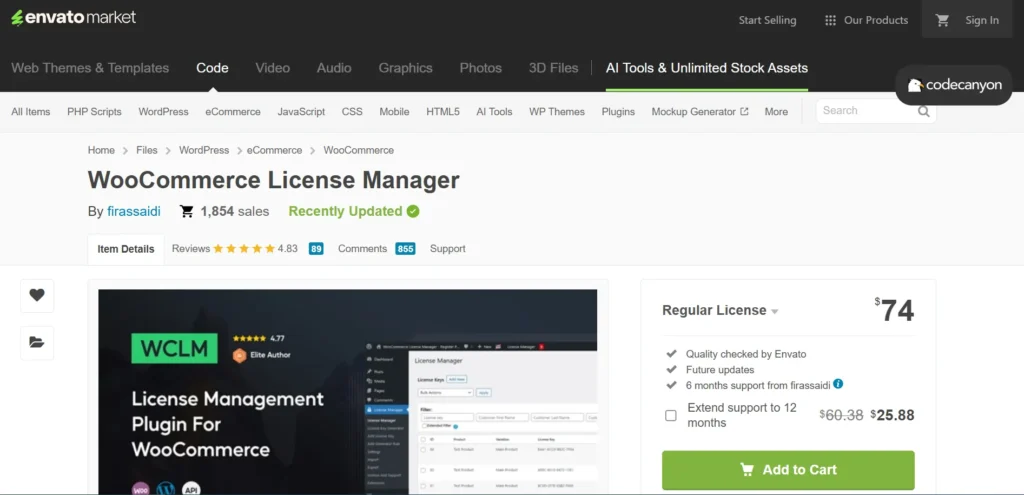This screenshot has width=1024, height=495.
Task: Open PHP Scripts category
Action: pyautogui.click(x=94, y=112)
